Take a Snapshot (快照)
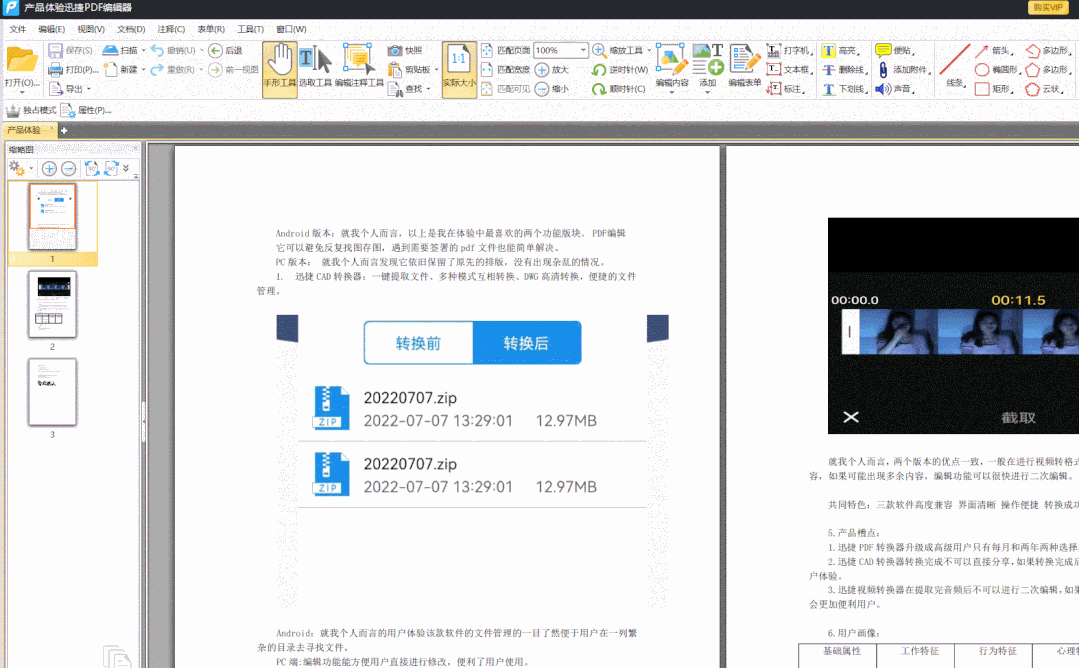The width and height of the screenshot is (1079, 668). [x=405, y=50]
